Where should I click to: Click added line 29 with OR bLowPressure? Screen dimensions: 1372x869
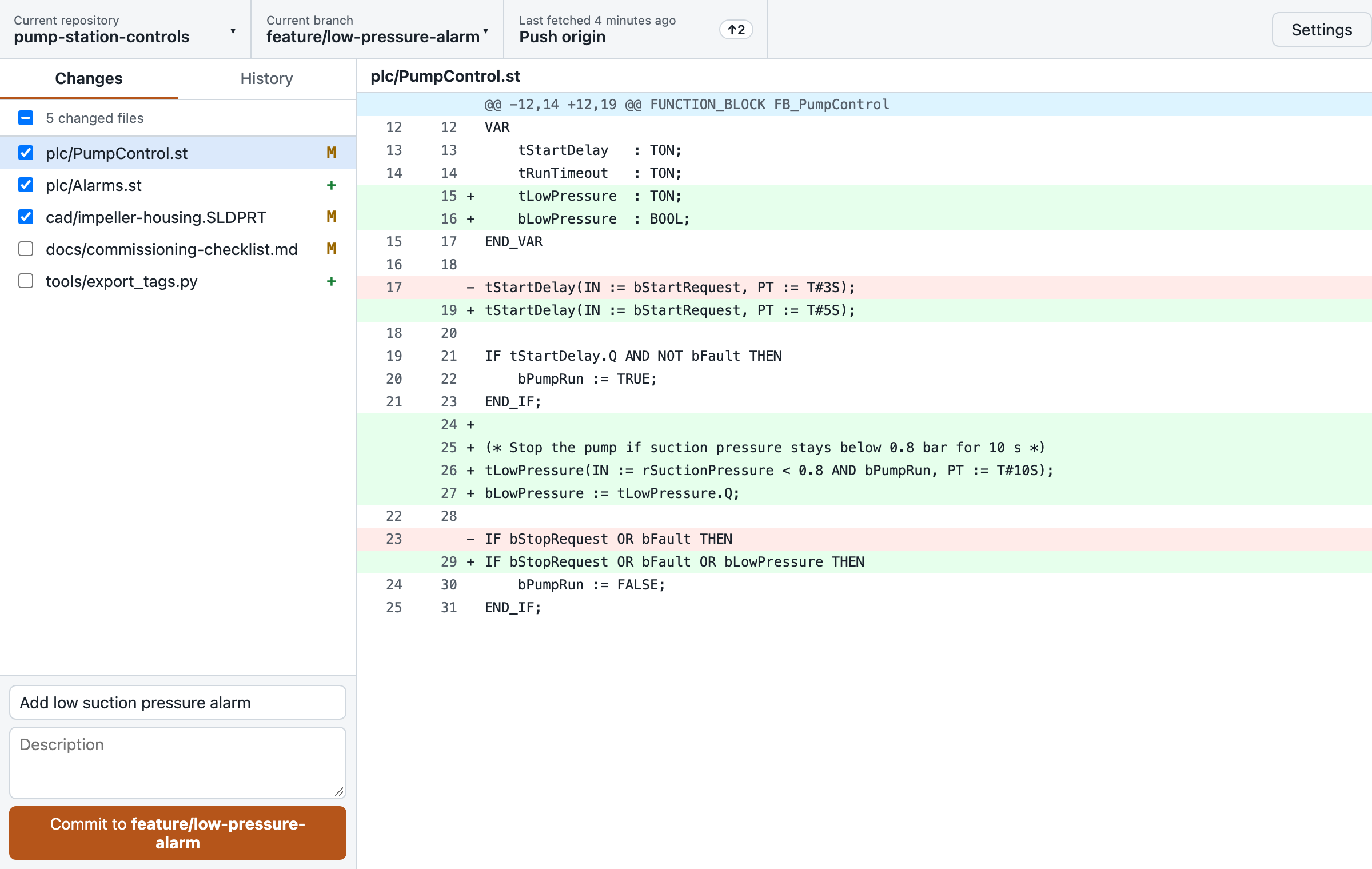click(x=864, y=562)
